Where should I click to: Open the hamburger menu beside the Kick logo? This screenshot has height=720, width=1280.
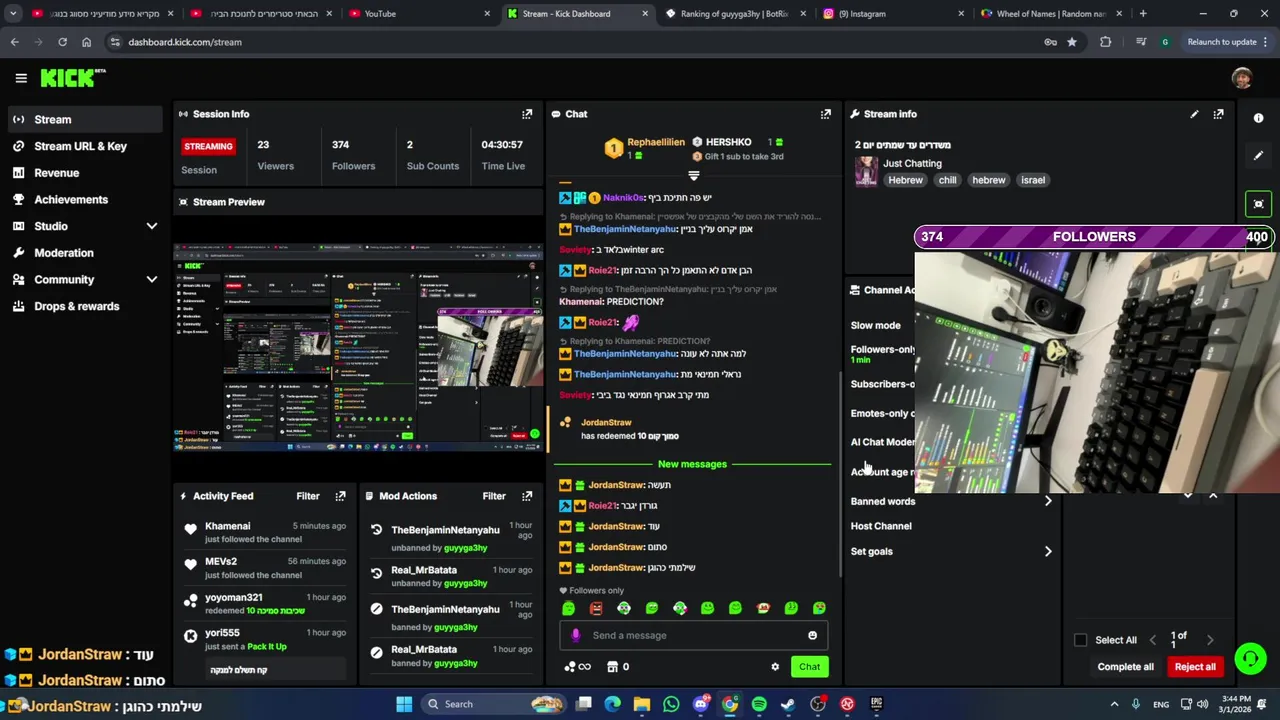pyautogui.click(x=21, y=78)
